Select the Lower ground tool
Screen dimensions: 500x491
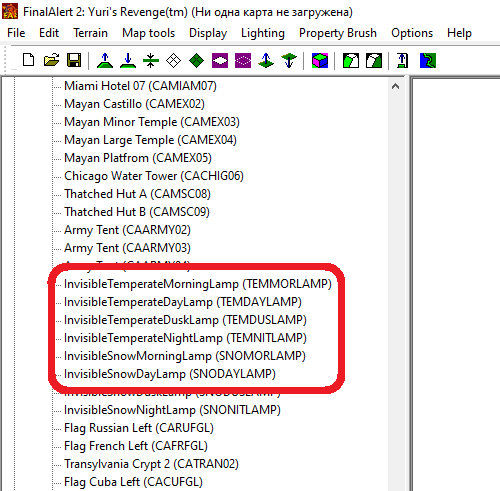pos(128,61)
